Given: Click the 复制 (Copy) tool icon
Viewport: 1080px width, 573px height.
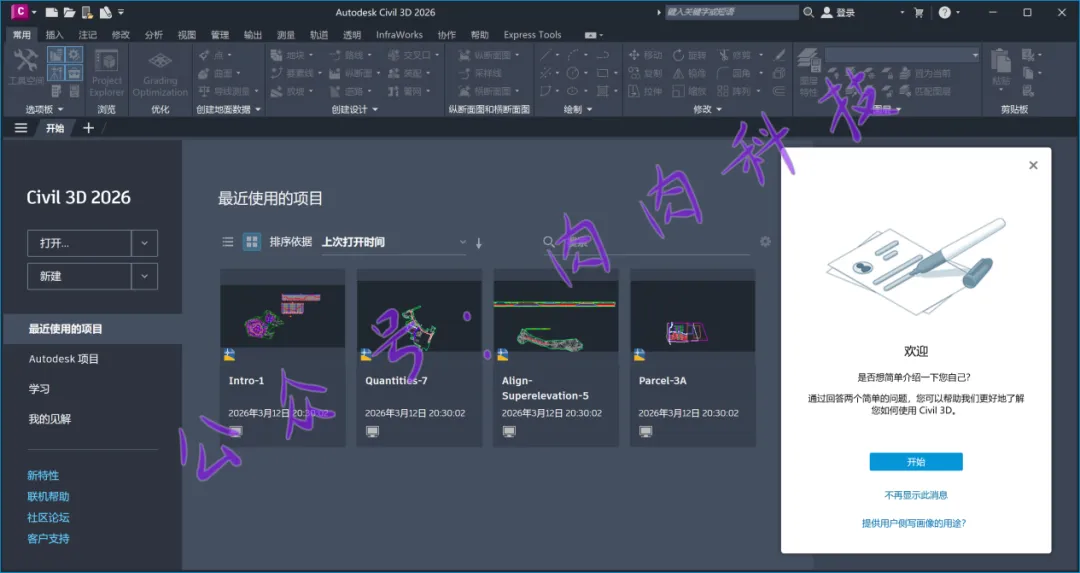Looking at the screenshot, I should tap(634, 73).
